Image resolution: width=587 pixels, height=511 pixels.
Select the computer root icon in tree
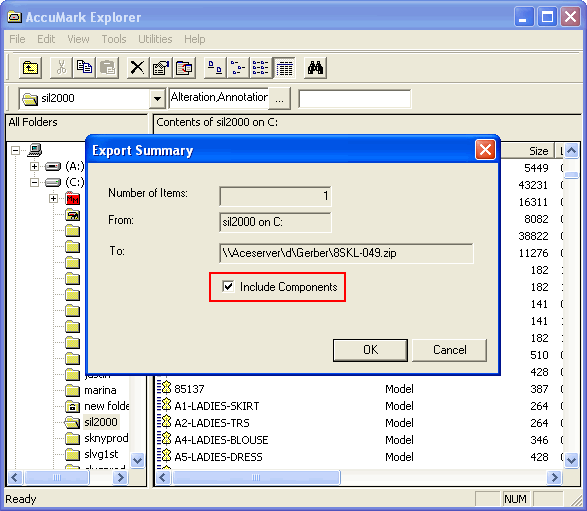point(35,150)
